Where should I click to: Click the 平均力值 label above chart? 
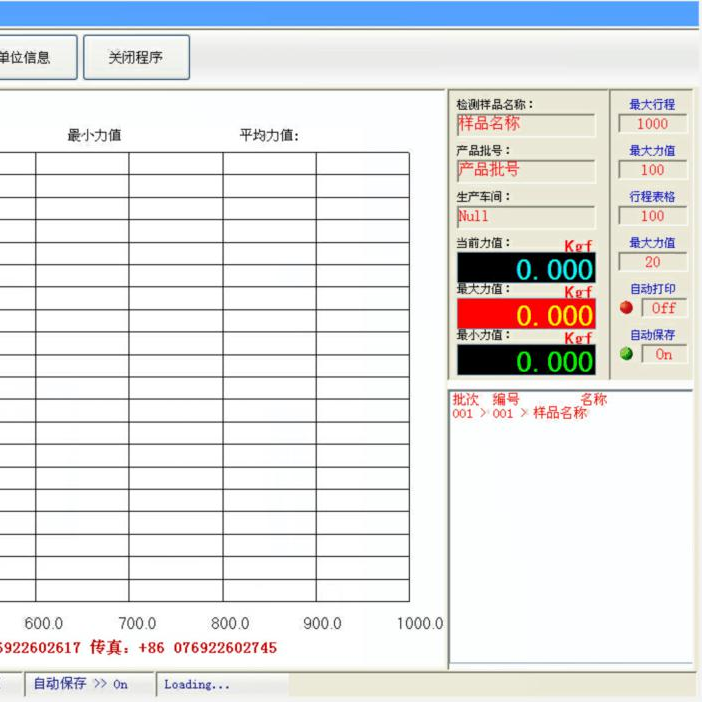click(x=269, y=136)
